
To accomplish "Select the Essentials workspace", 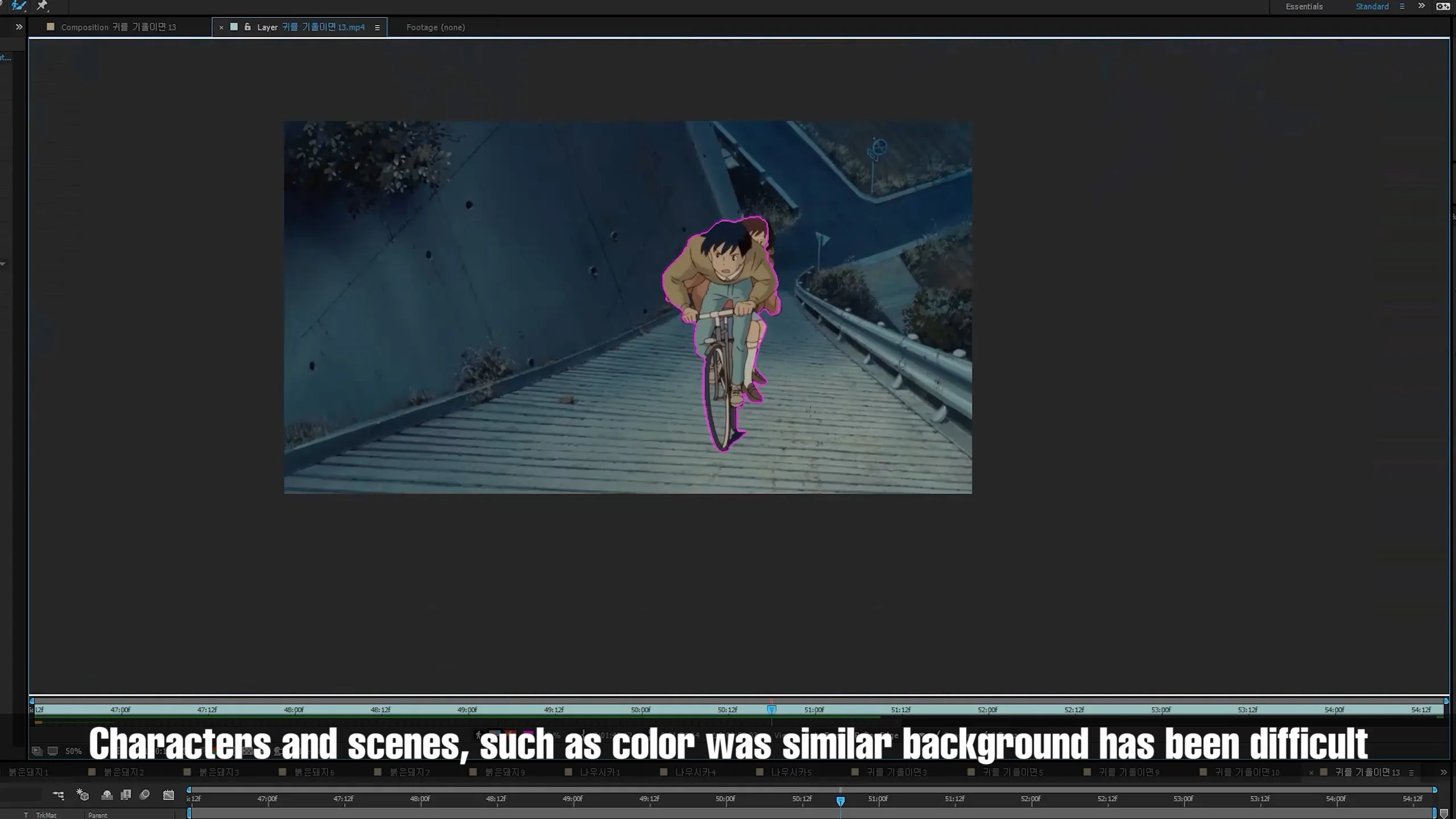I will click(x=1304, y=7).
